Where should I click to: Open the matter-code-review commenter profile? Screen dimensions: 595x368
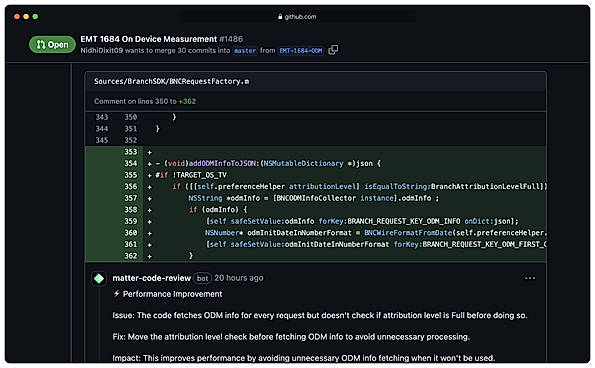[151, 278]
